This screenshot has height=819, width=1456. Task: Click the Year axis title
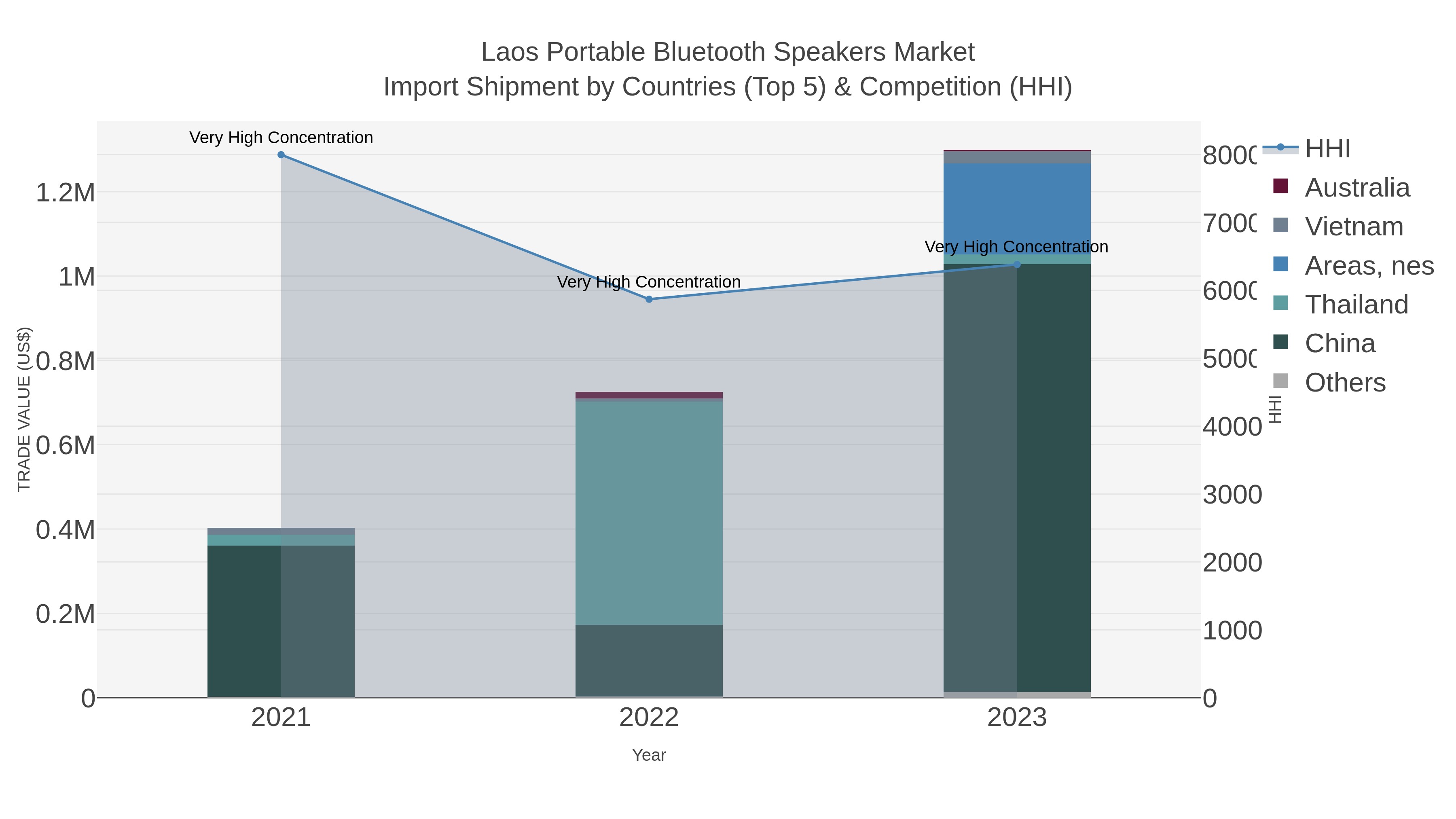tap(649, 755)
